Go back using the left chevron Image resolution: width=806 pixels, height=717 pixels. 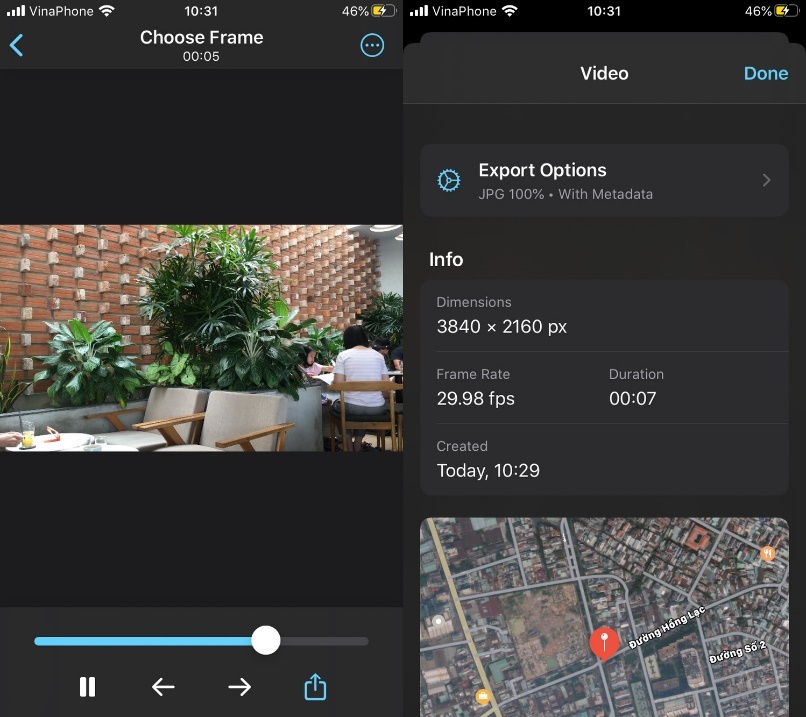tap(17, 46)
